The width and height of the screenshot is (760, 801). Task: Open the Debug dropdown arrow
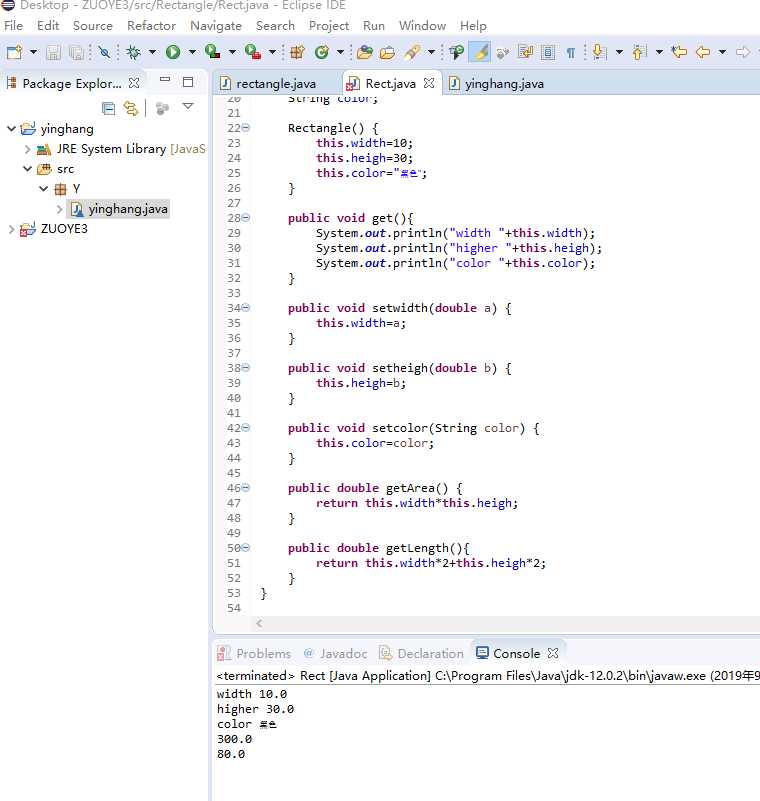(x=152, y=52)
